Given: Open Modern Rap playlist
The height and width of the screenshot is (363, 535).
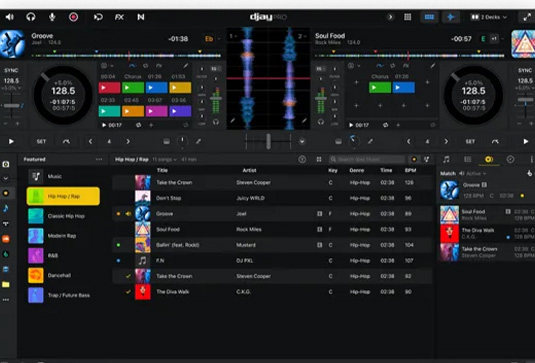Looking at the screenshot, I should (63, 236).
